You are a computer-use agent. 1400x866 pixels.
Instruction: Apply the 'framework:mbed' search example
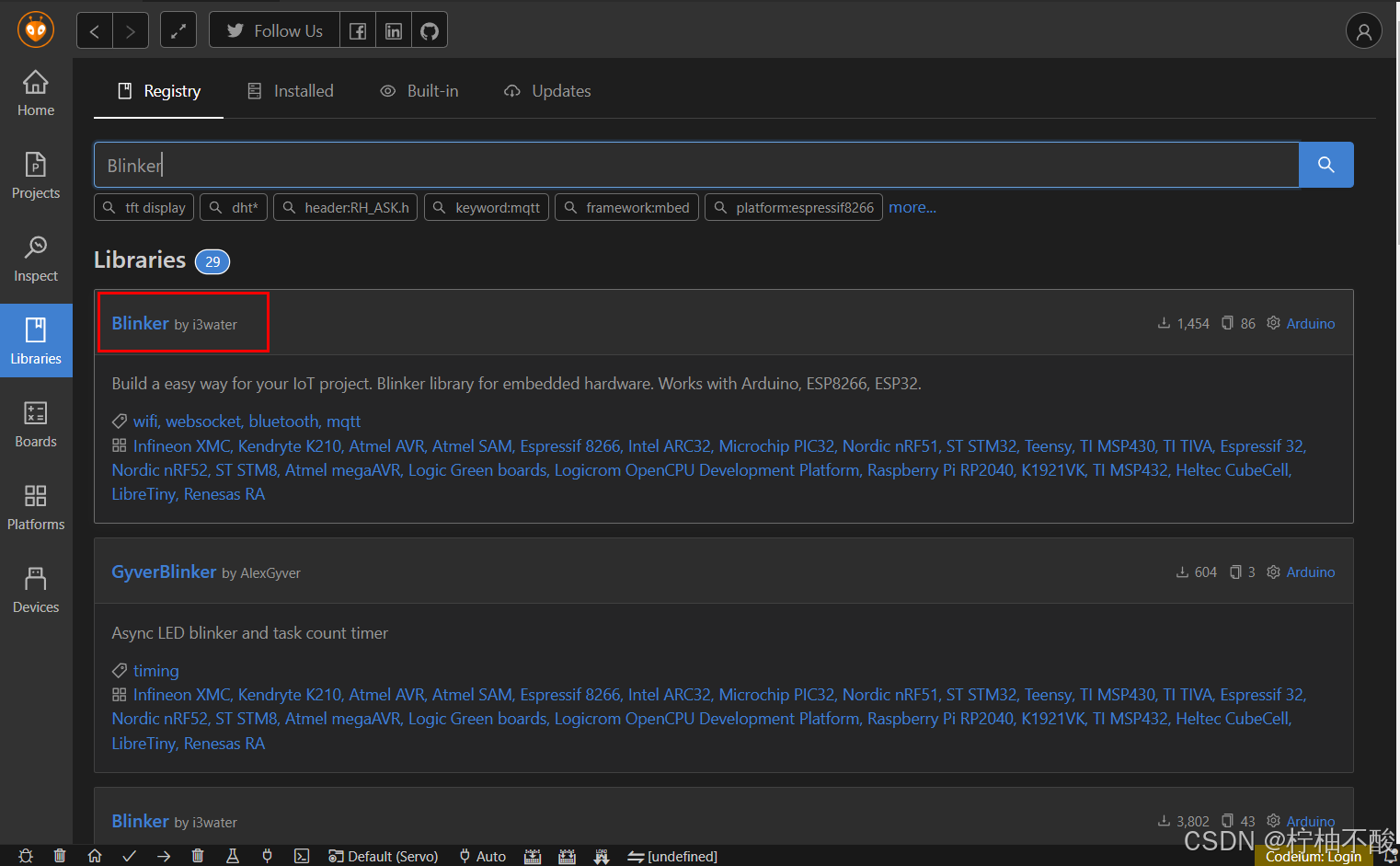click(627, 207)
